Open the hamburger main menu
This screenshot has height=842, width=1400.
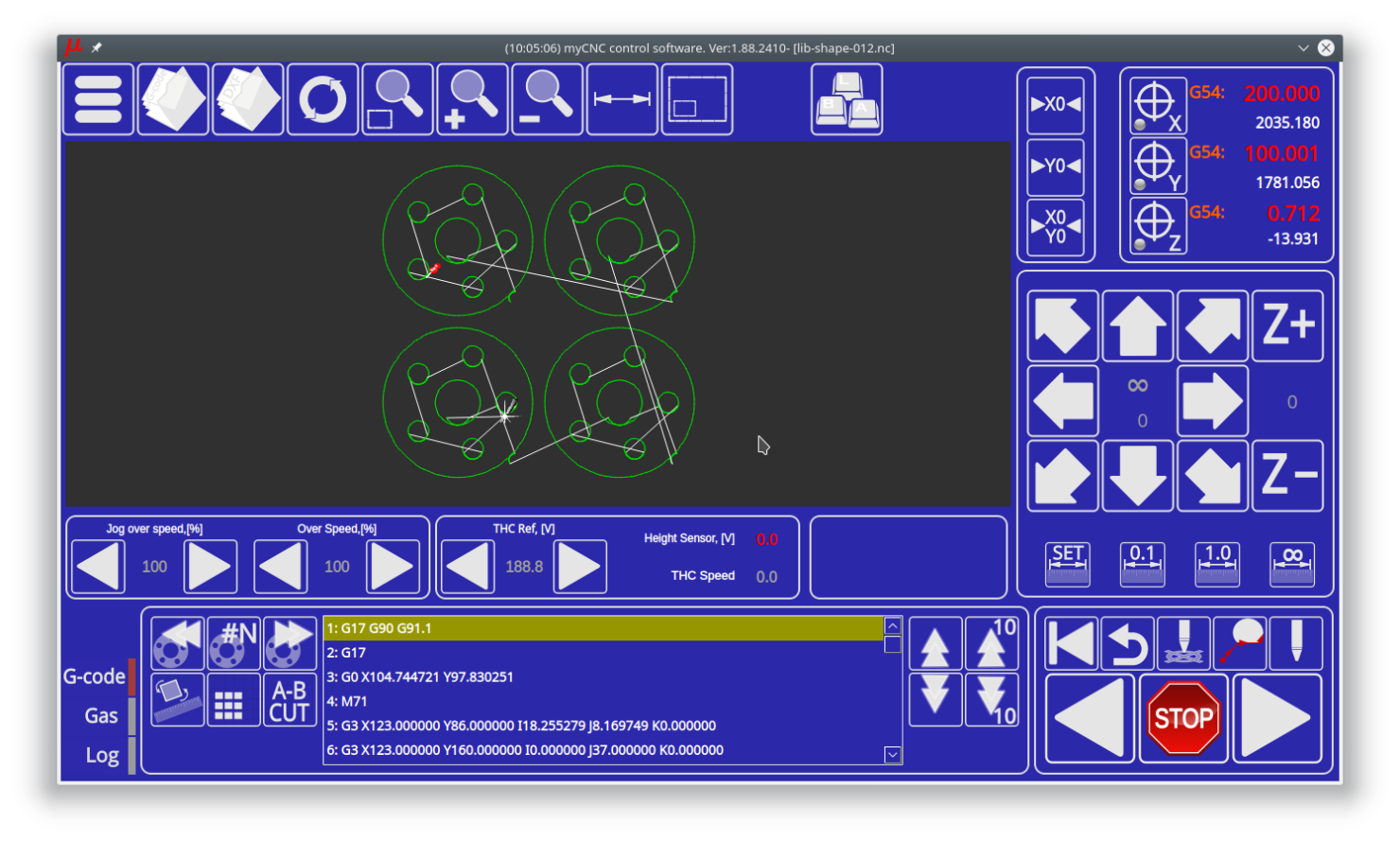pos(98,99)
